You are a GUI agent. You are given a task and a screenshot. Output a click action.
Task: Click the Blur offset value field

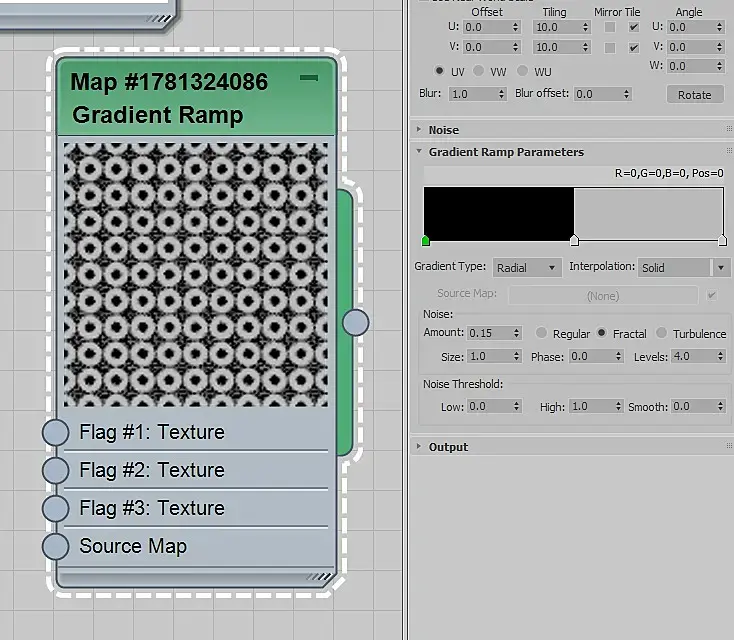click(x=598, y=94)
